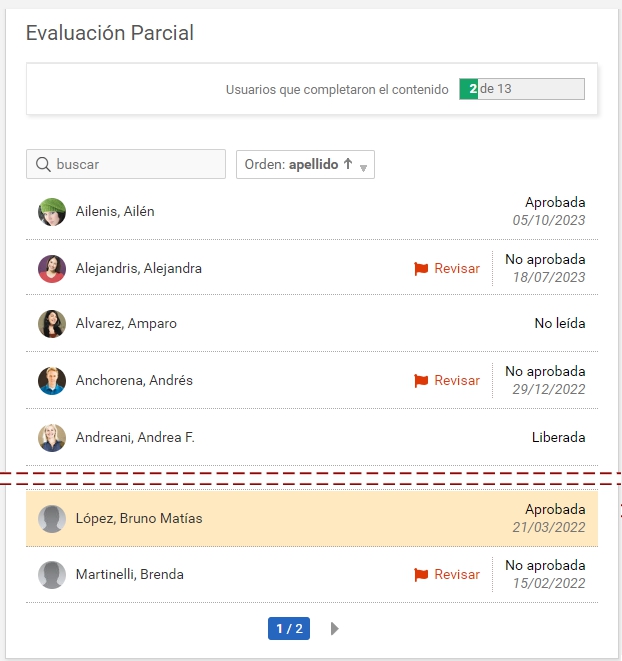Click Brenda Martinelli's placeholder avatar

(x=52, y=575)
